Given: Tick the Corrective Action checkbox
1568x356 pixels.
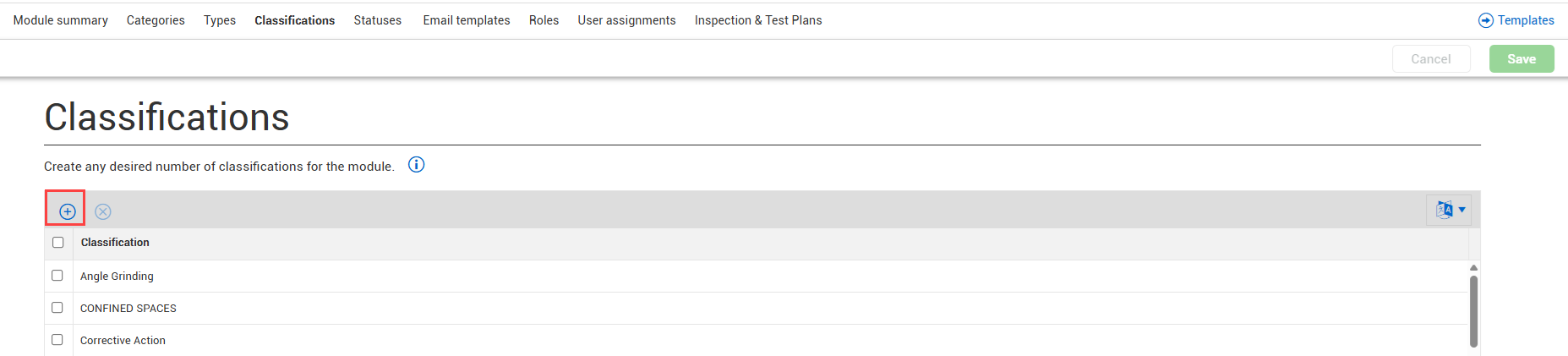Looking at the screenshot, I should [57, 340].
